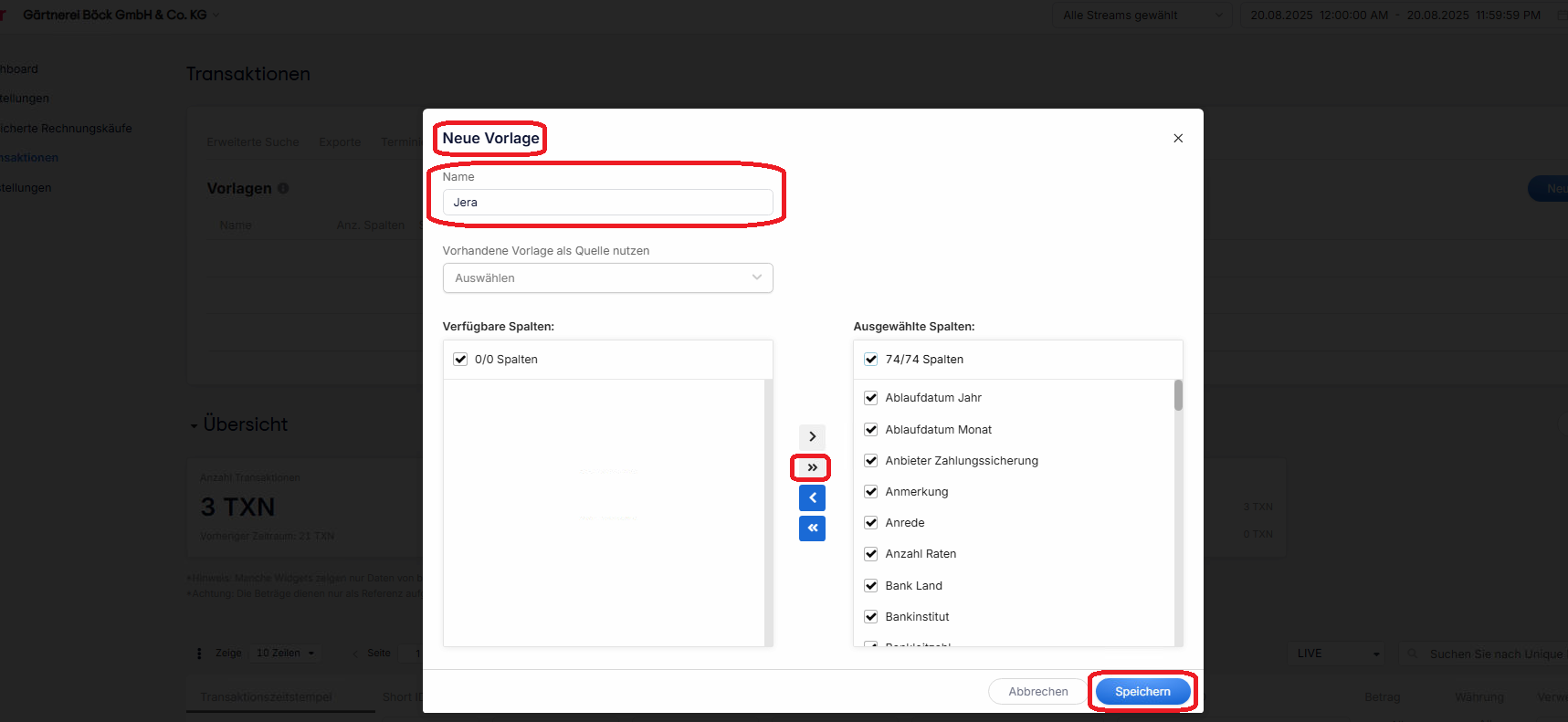The width and height of the screenshot is (1568, 722).
Task: Click the move all left double arrow
Action: (x=812, y=528)
